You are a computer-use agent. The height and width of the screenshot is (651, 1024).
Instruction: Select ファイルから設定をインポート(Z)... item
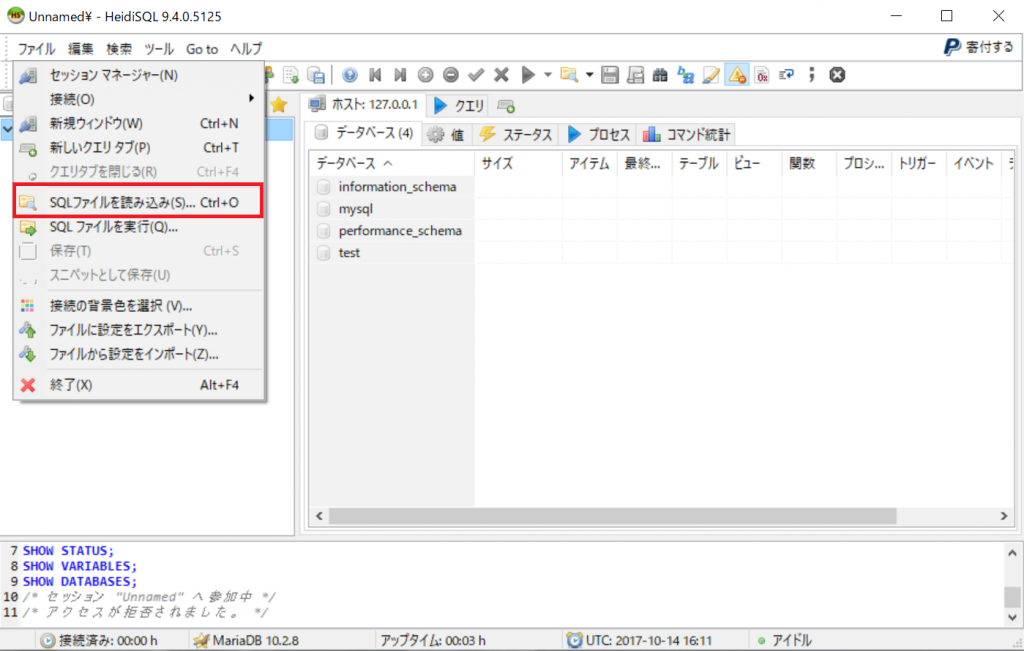(x=139, y=354)
